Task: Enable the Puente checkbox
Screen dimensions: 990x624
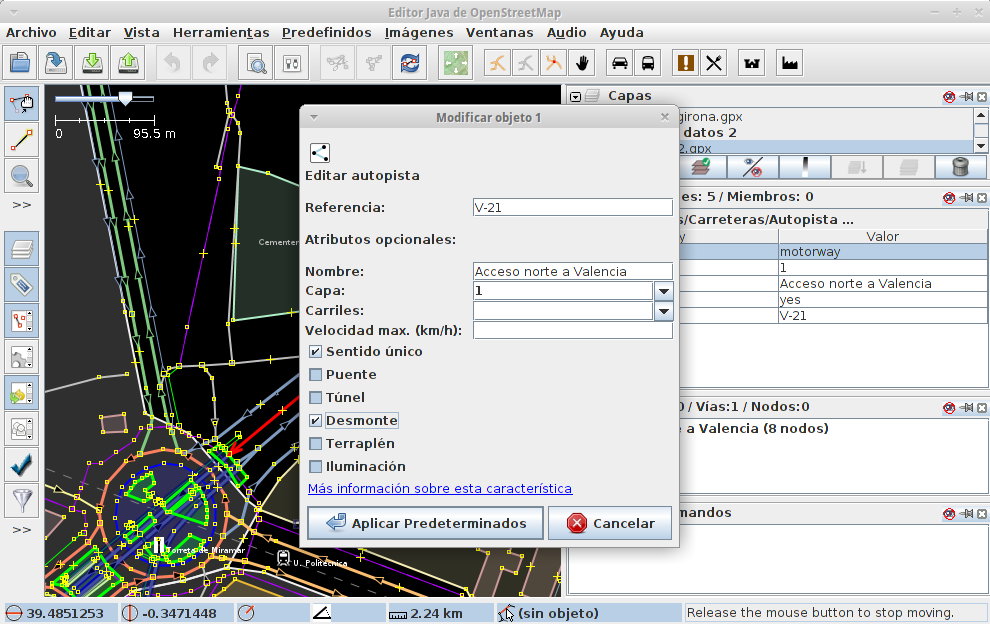Action: pyautogui.click(x=316, y=375)
